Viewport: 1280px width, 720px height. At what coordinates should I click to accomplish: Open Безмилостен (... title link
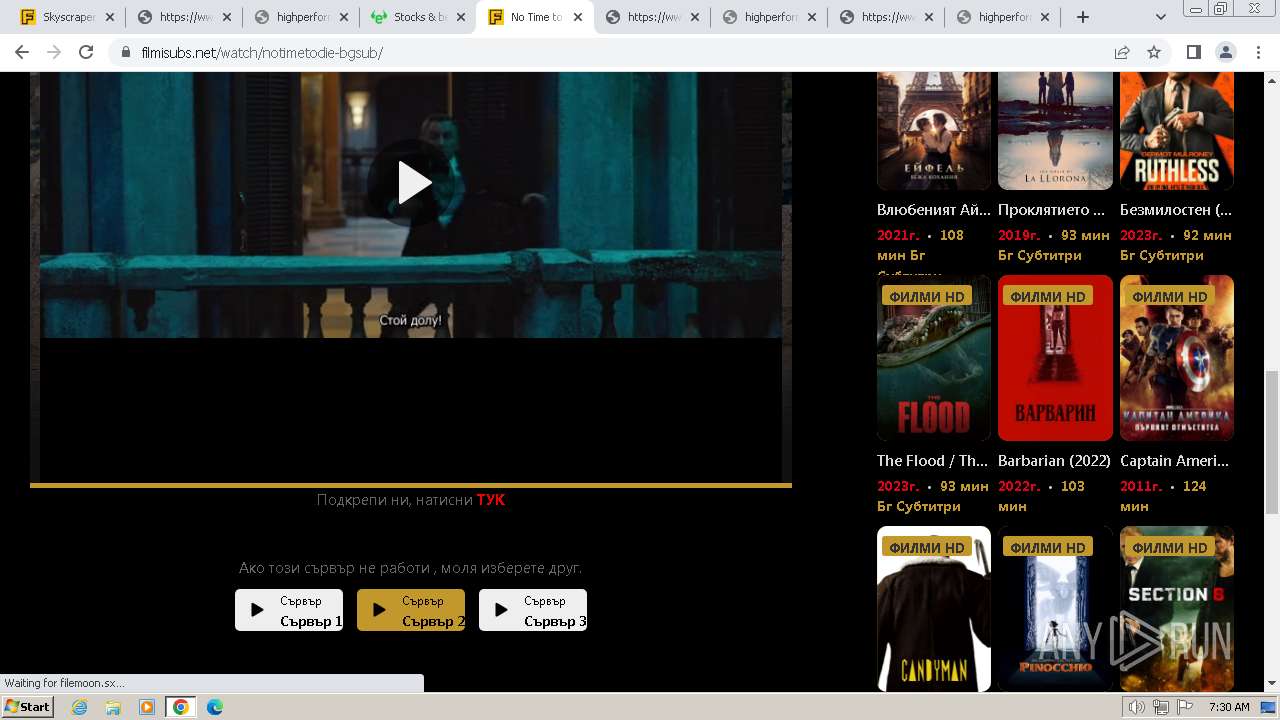1176,210
